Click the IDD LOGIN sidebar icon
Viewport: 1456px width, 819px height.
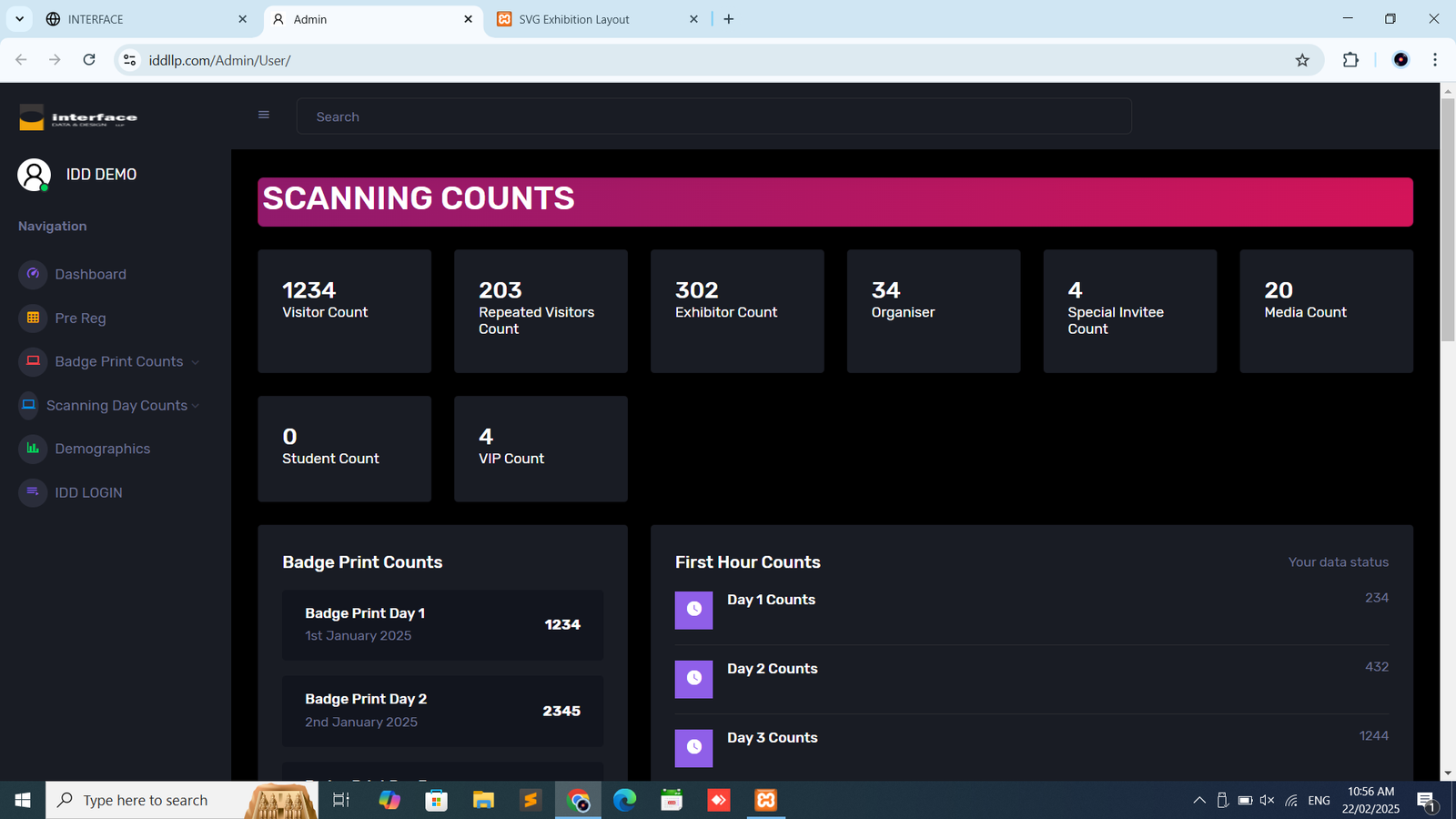pos(33,492)
